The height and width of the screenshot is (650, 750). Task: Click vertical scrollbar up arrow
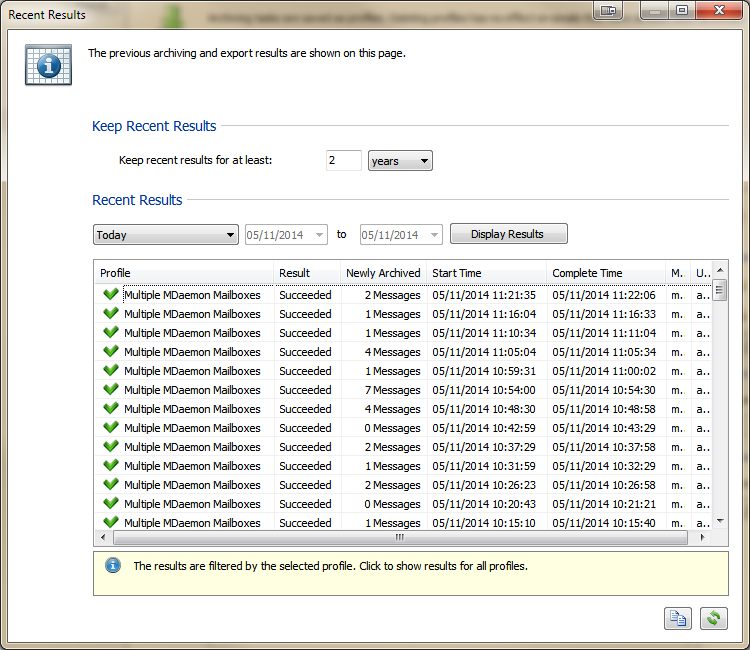720,270
